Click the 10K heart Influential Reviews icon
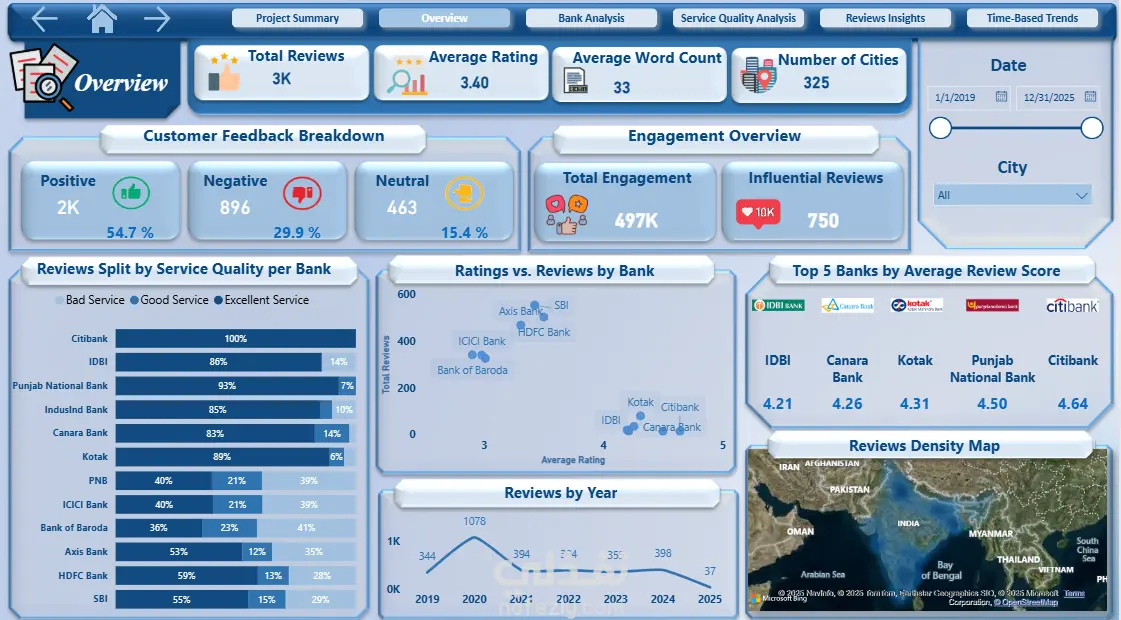The width and height of the screenshot is (1121, 620). click(758, 213)
